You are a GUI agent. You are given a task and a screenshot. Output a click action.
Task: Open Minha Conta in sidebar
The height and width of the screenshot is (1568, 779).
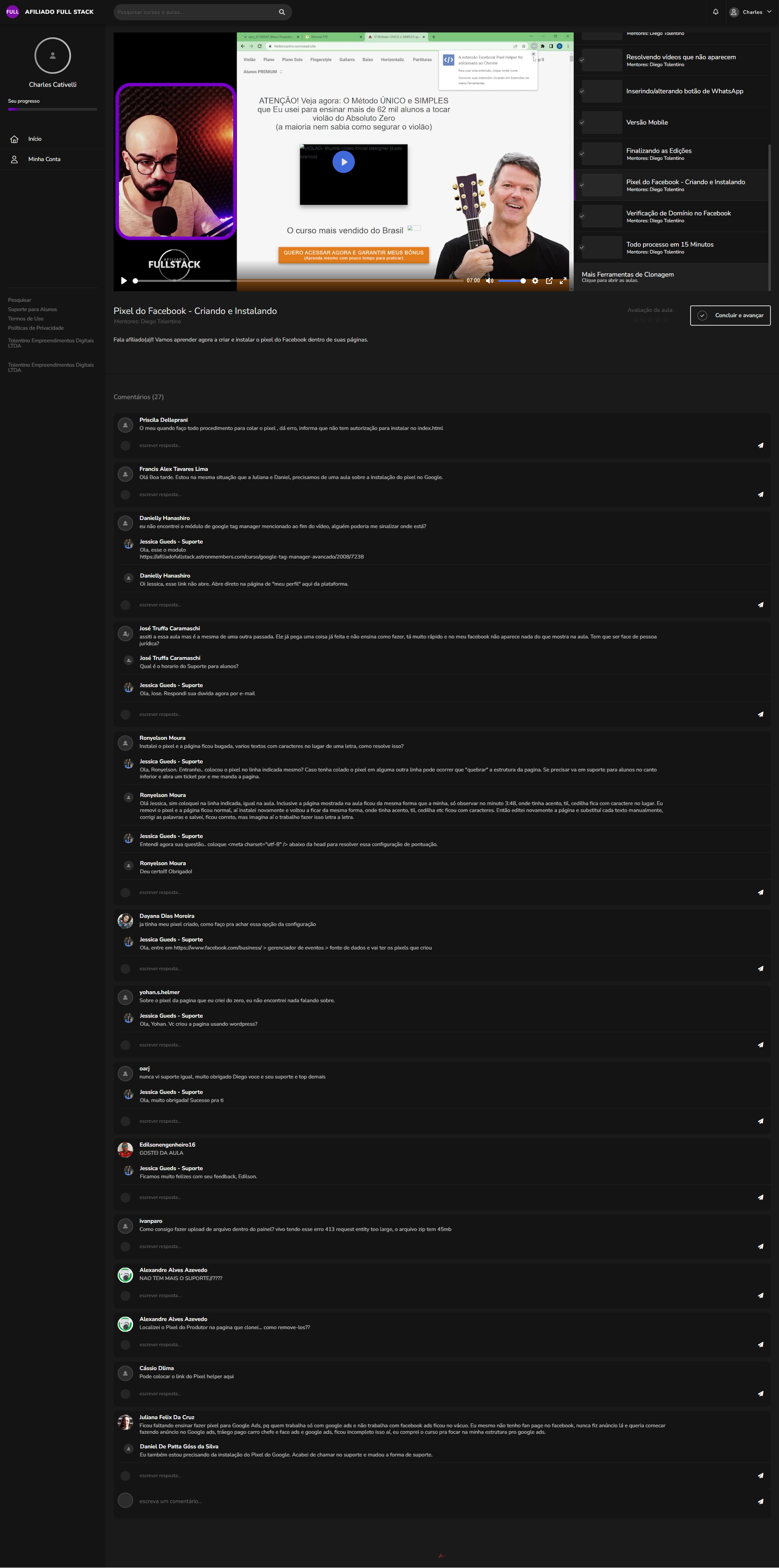coord(44,159)
